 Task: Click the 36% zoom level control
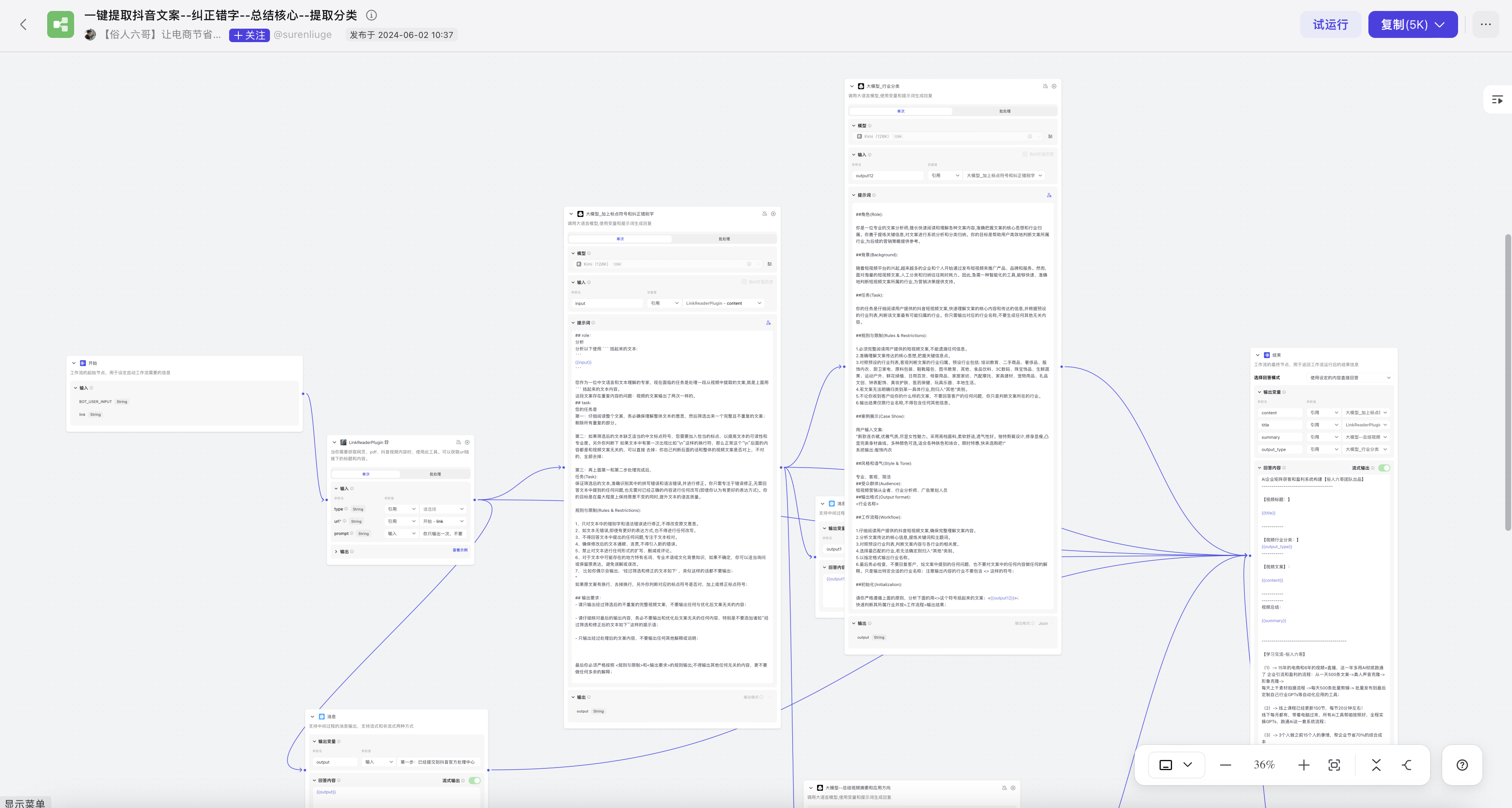(x=1265, y=765)
